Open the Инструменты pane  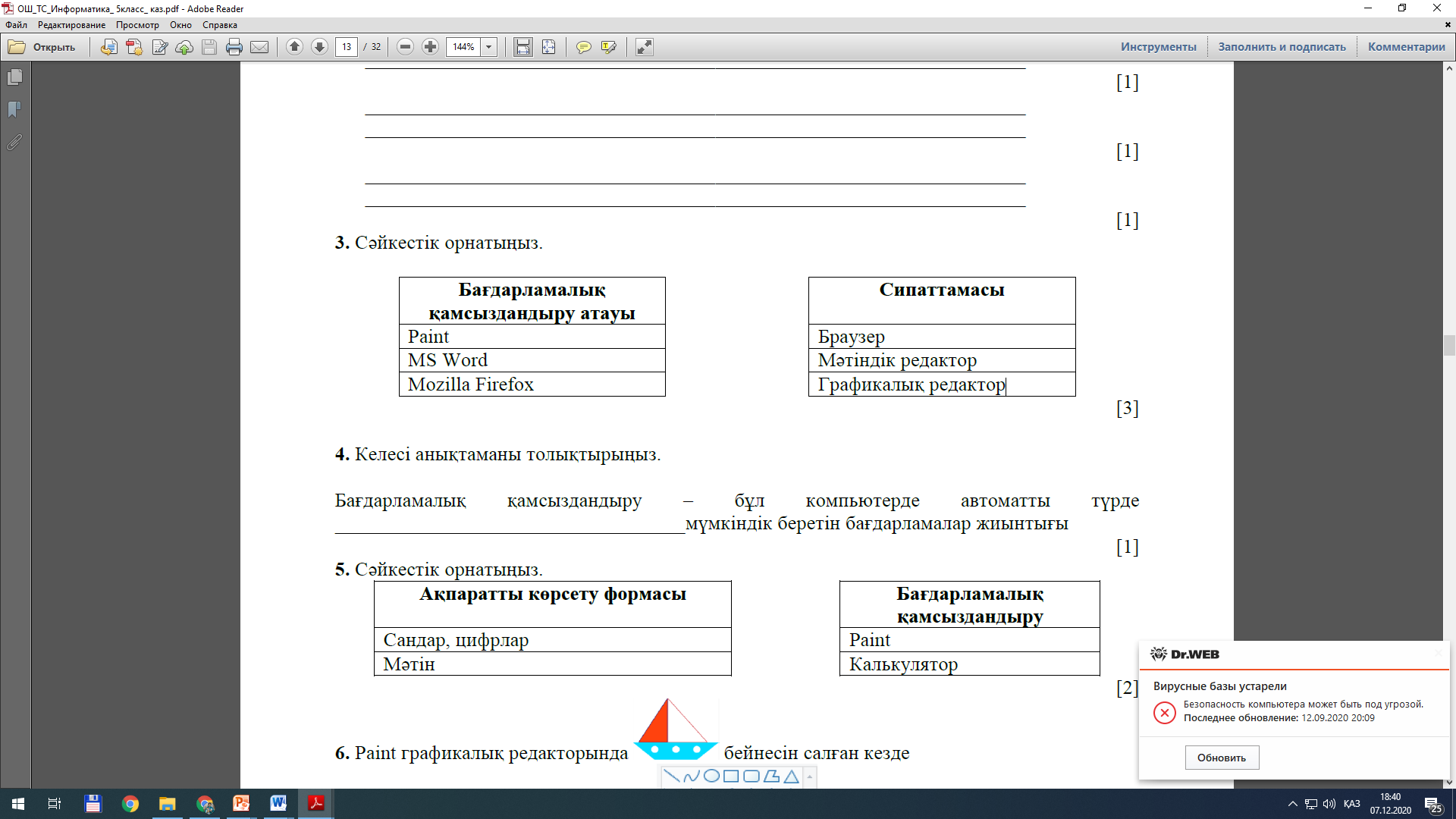point(1158,47)
